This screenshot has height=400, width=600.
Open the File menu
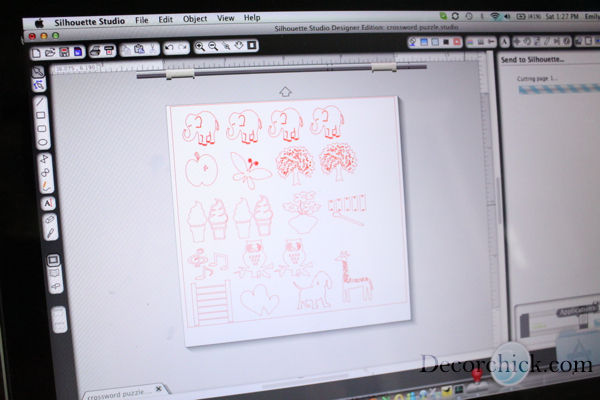tap(141, 19)
